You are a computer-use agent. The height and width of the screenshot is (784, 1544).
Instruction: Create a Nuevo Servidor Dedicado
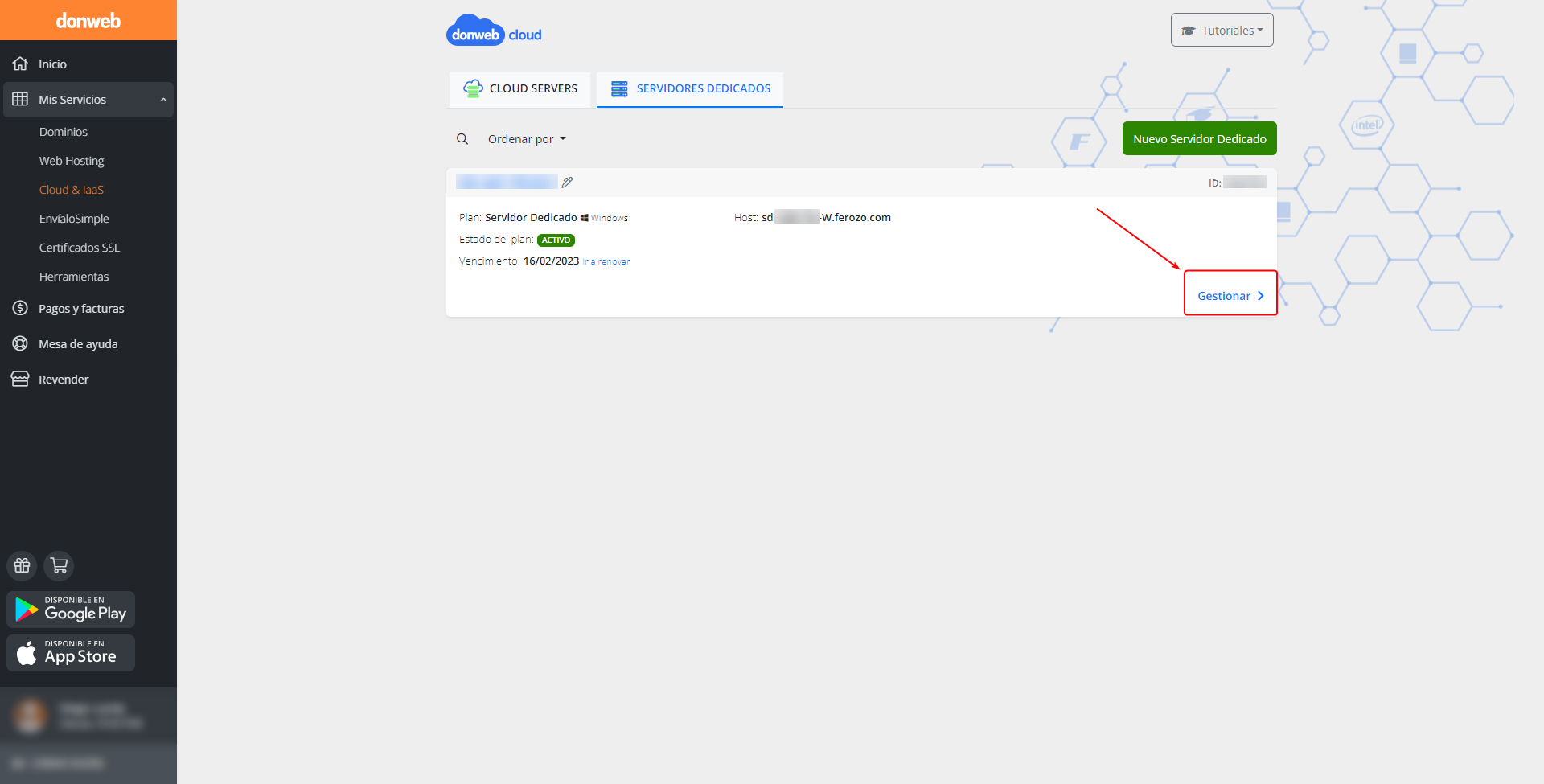coord(1199,138)
